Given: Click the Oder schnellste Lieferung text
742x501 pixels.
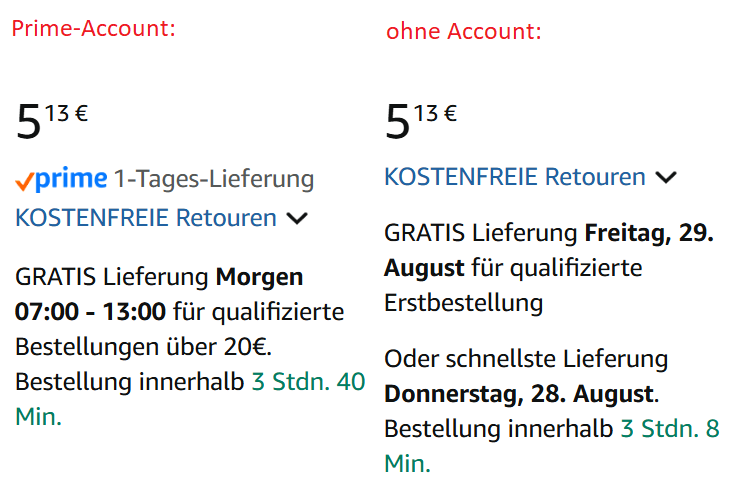Looking at the screenshot, I should coord(526,358).
